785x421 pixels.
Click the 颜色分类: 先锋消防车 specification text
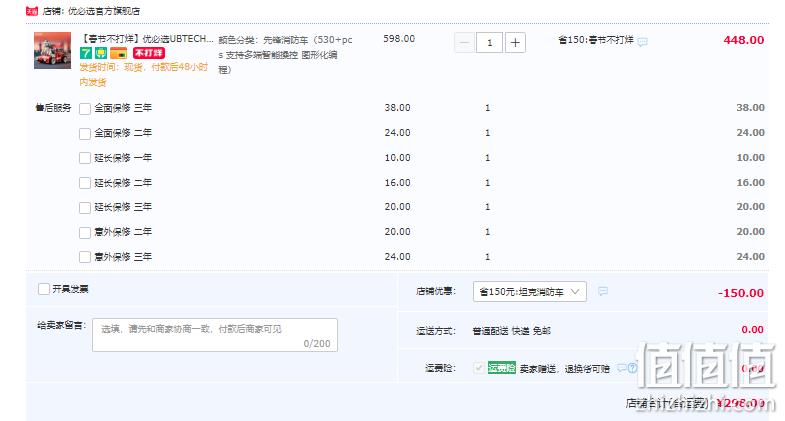point(285,55)
